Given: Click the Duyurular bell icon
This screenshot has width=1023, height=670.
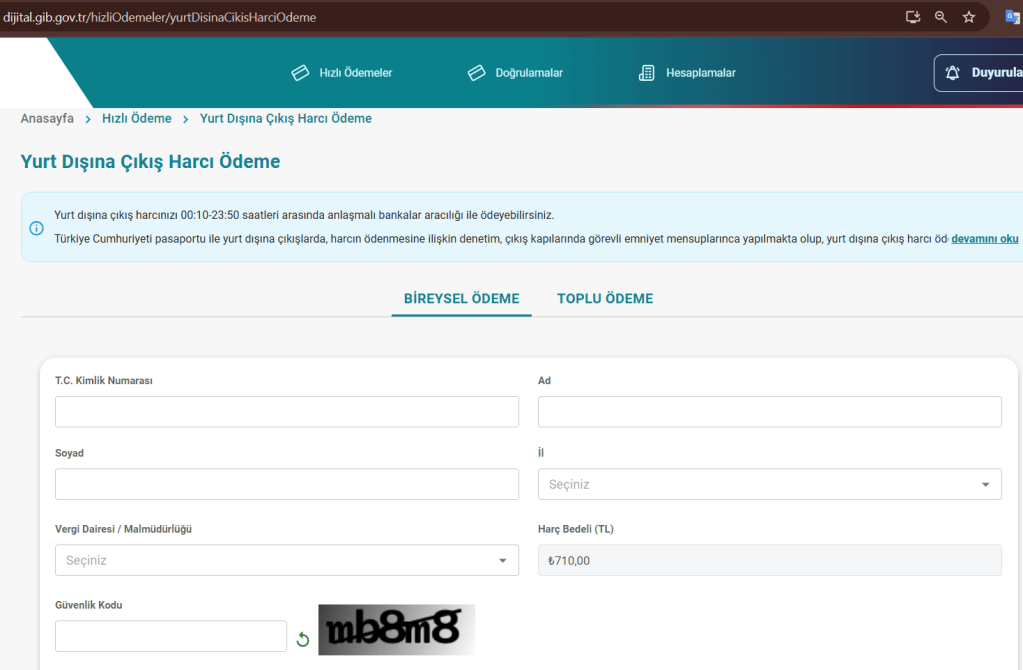Looking at the screenshot, I should point(952,73).
